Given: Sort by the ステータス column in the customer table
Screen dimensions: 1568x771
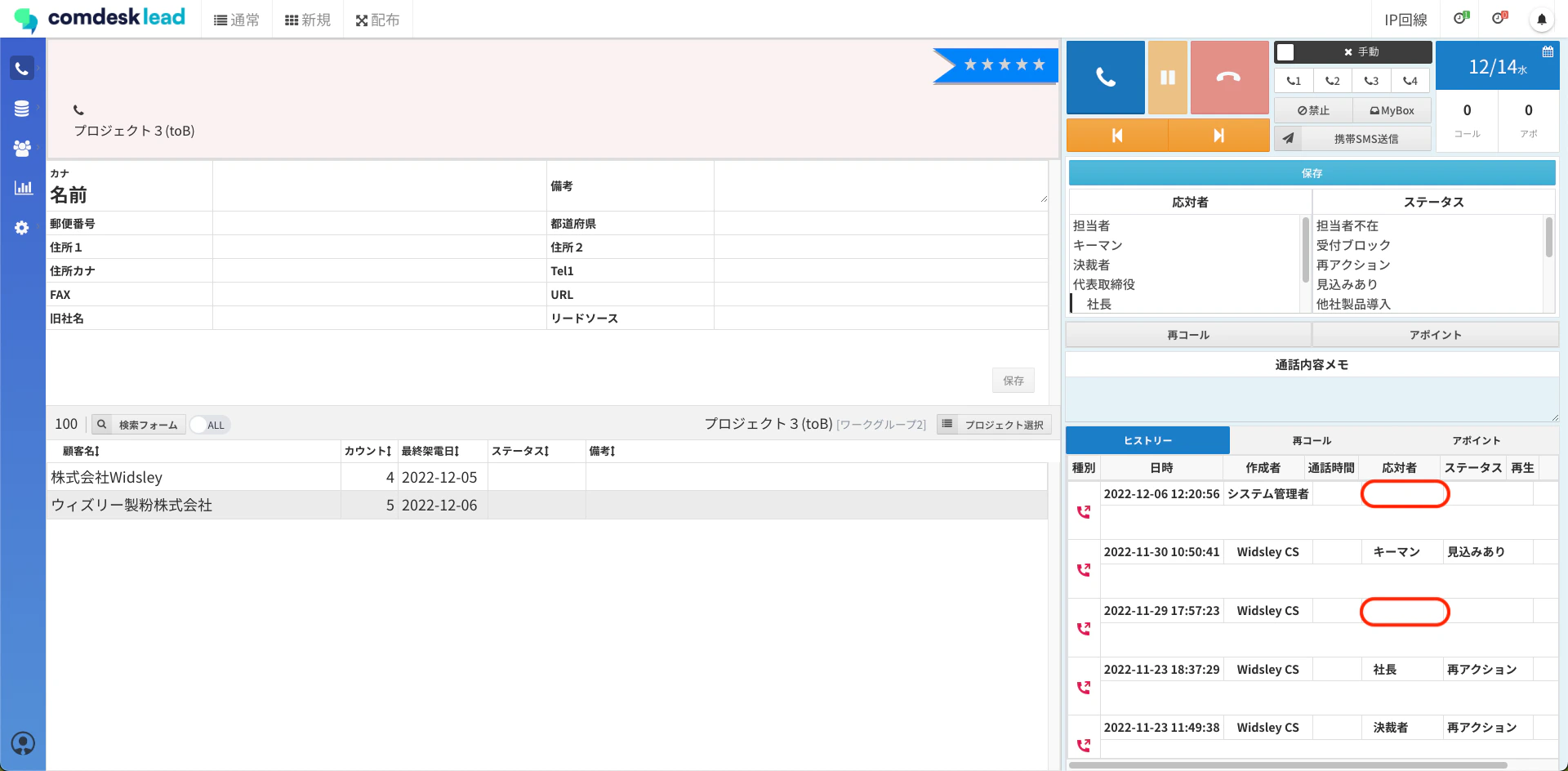Looking at the screenshot, I should (x=520, y=451).
